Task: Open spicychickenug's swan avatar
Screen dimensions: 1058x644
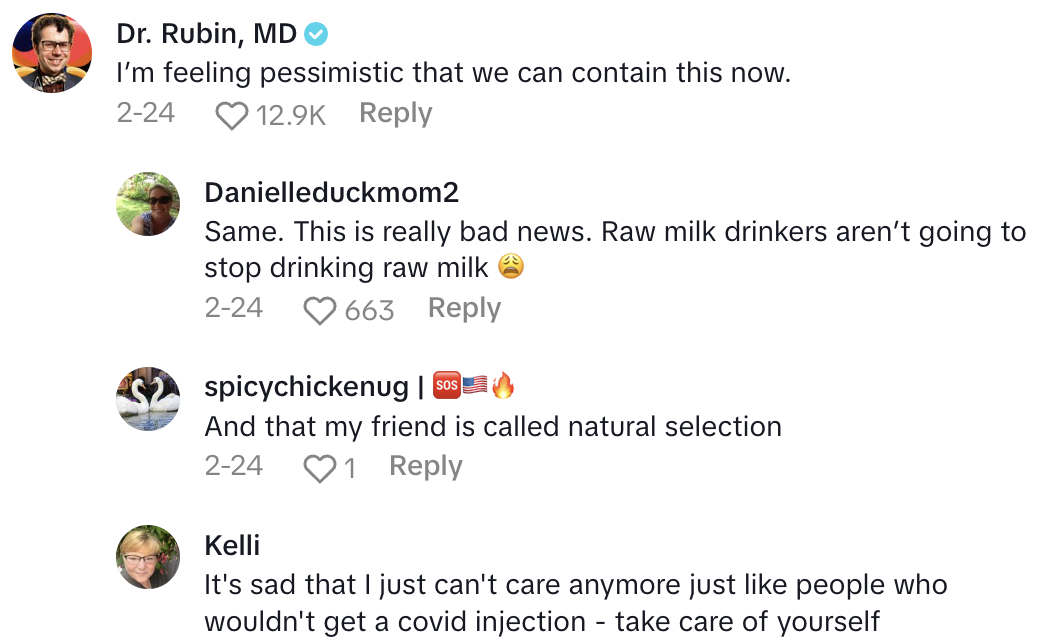Action: (x=148, y=398)
